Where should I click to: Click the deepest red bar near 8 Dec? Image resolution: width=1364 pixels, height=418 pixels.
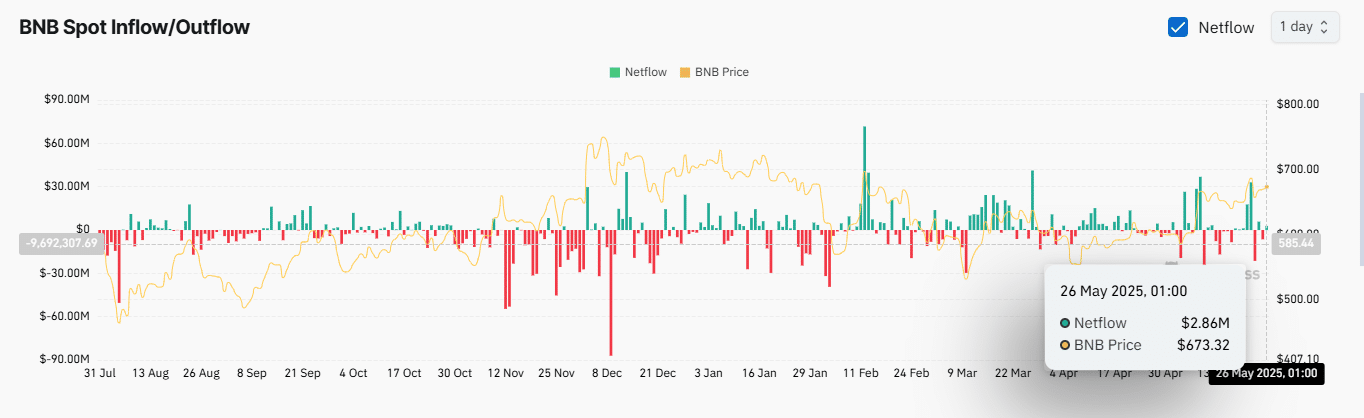click(x=610, y=293)
